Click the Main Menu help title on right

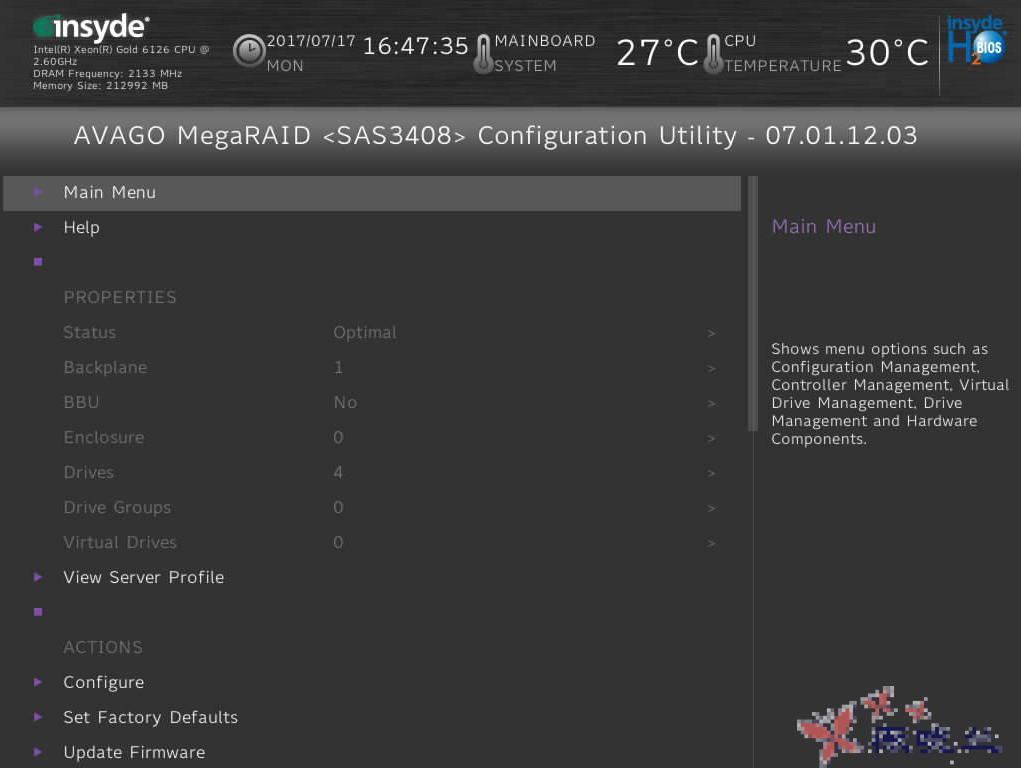pos(824,227)
